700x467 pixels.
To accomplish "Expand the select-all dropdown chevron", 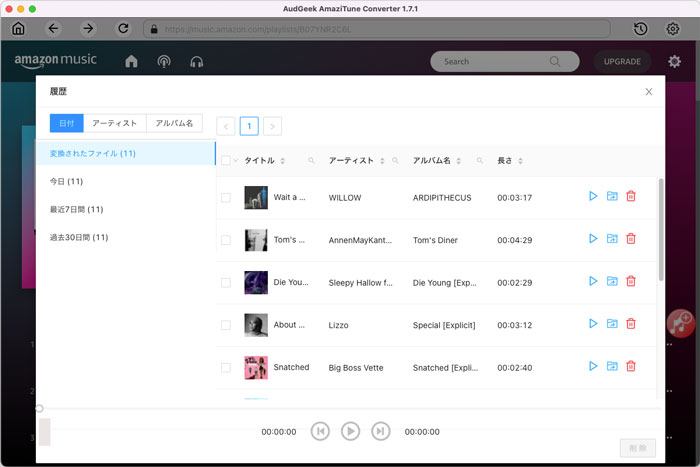I will [236, 161].
